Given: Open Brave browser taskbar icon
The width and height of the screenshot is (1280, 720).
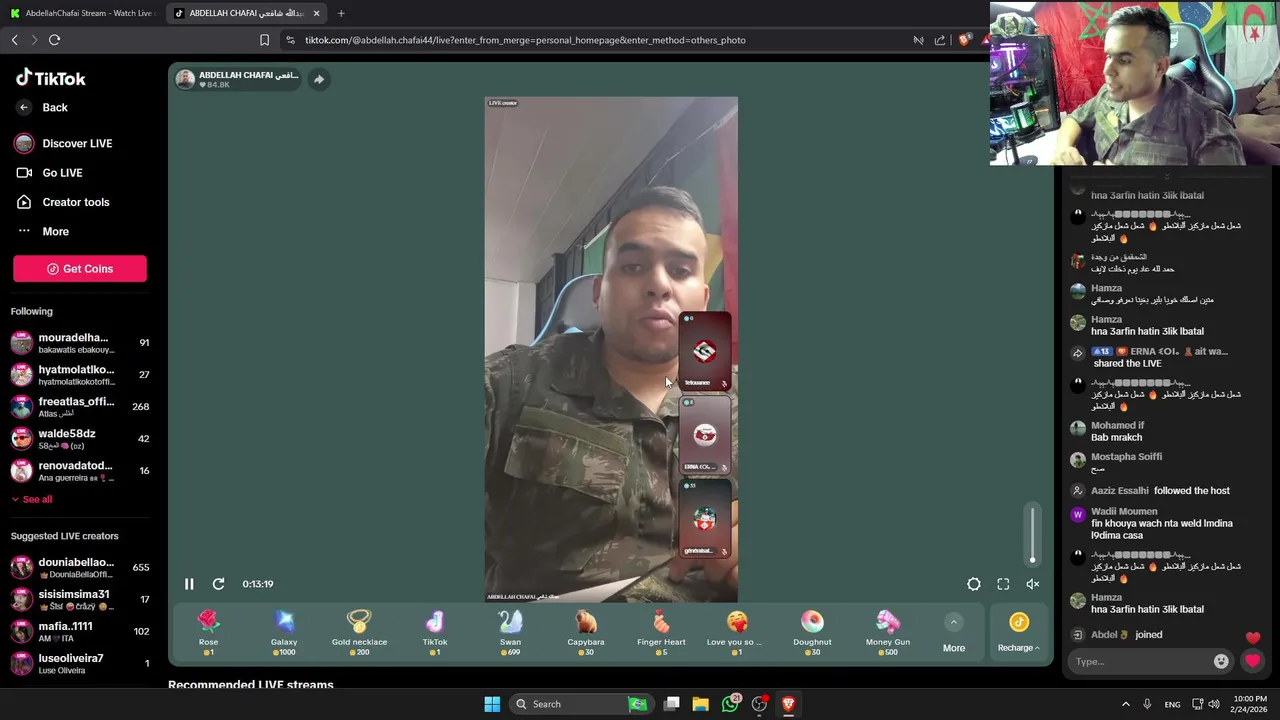Looking at the screenshot, I should 788,704.
